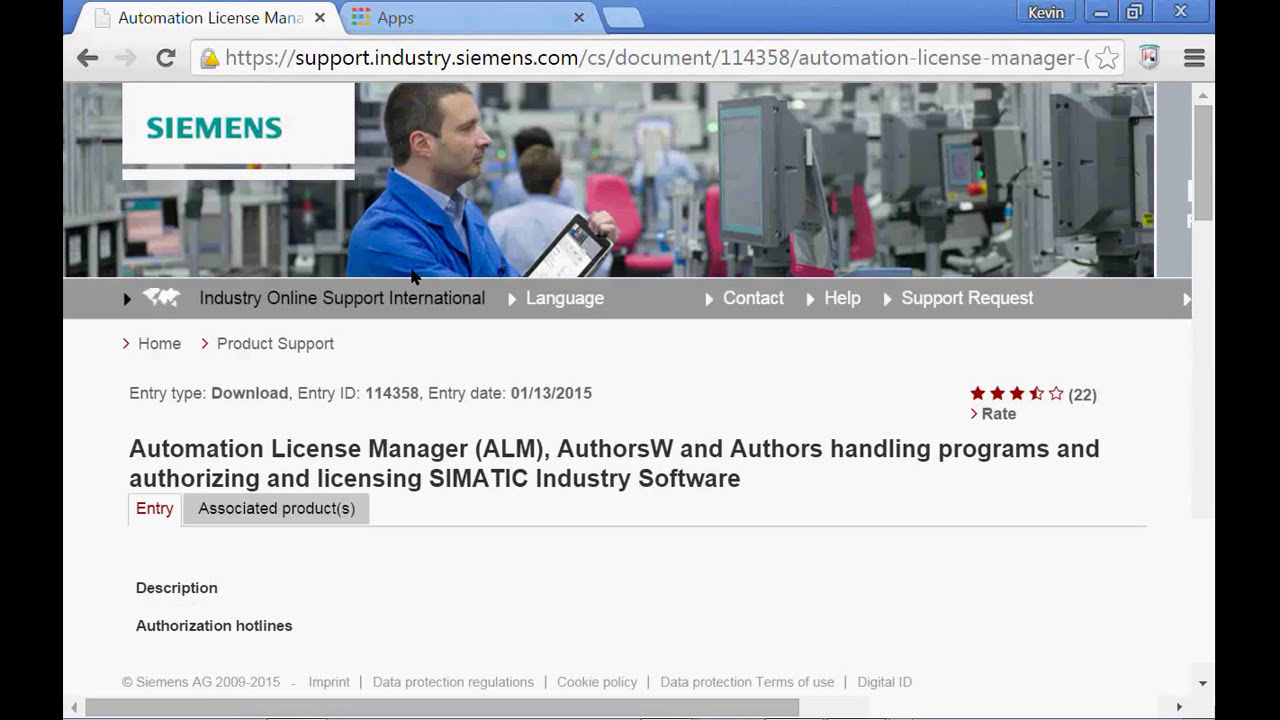Open the Contact menu item
Viewport: 1280px width, 720px height.
tap(753, 298)
